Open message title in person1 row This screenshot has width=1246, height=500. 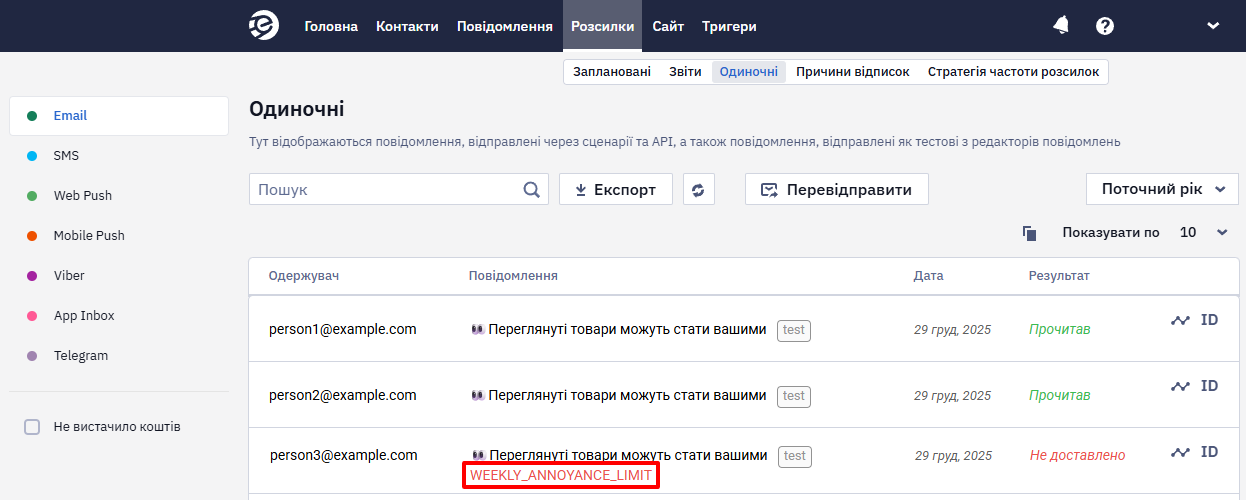618,329
